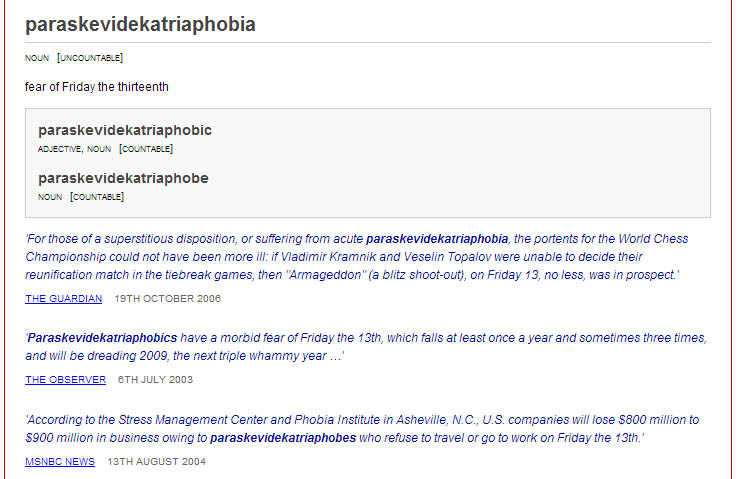
Task: Select the derived word paraskevidekatriaphobe
Action: coord(123,178)
